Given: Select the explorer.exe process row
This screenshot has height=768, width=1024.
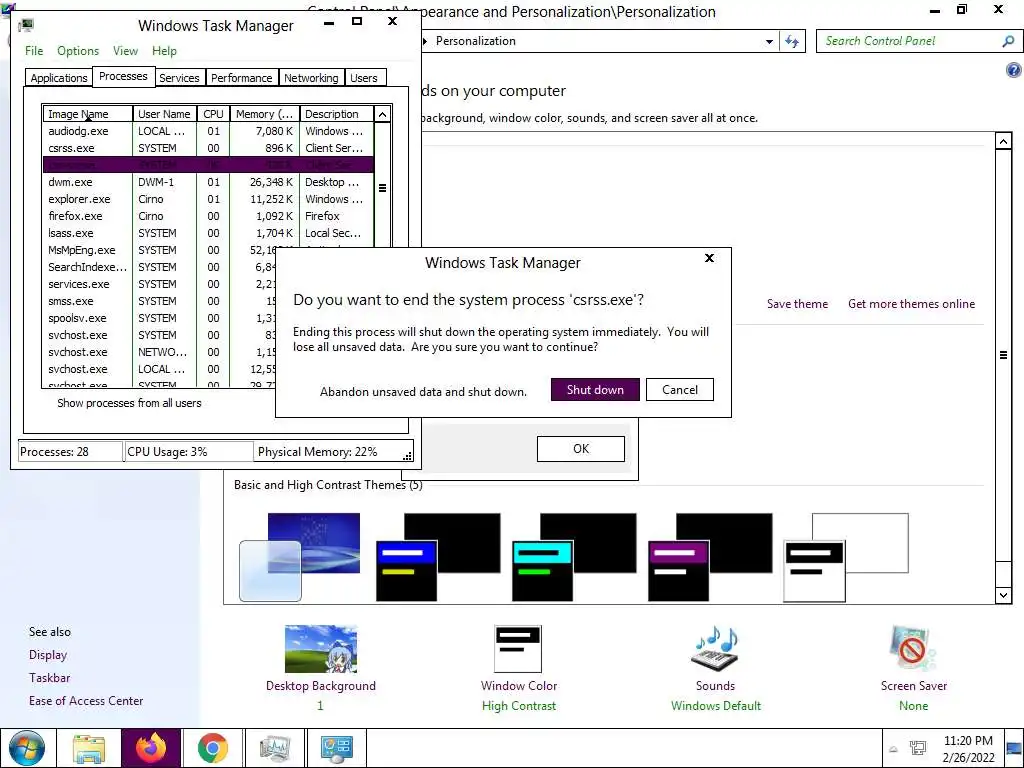Looking at the screenshot, I should [x=208, y=199].
